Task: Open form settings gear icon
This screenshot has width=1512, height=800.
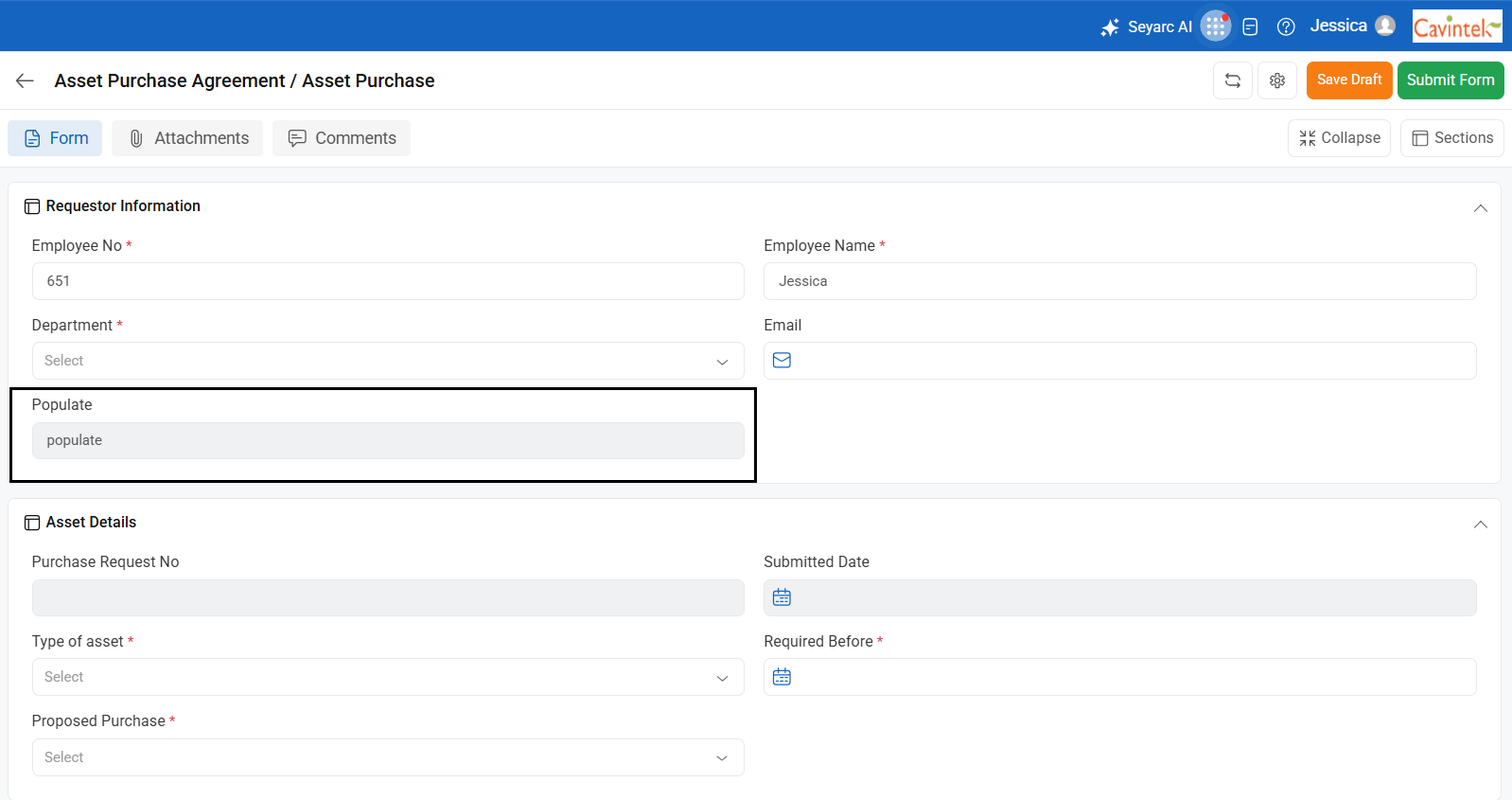Action: (x=1276, y=80)
